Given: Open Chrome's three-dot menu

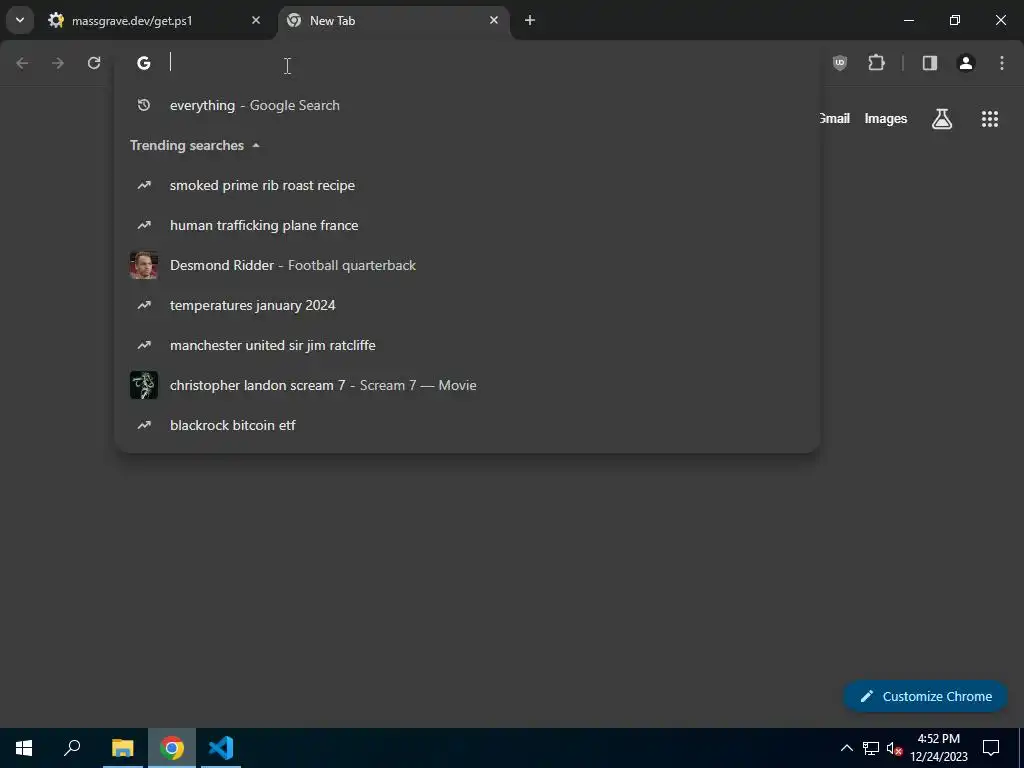Looking at the screenshot, I should [1002, 63].
